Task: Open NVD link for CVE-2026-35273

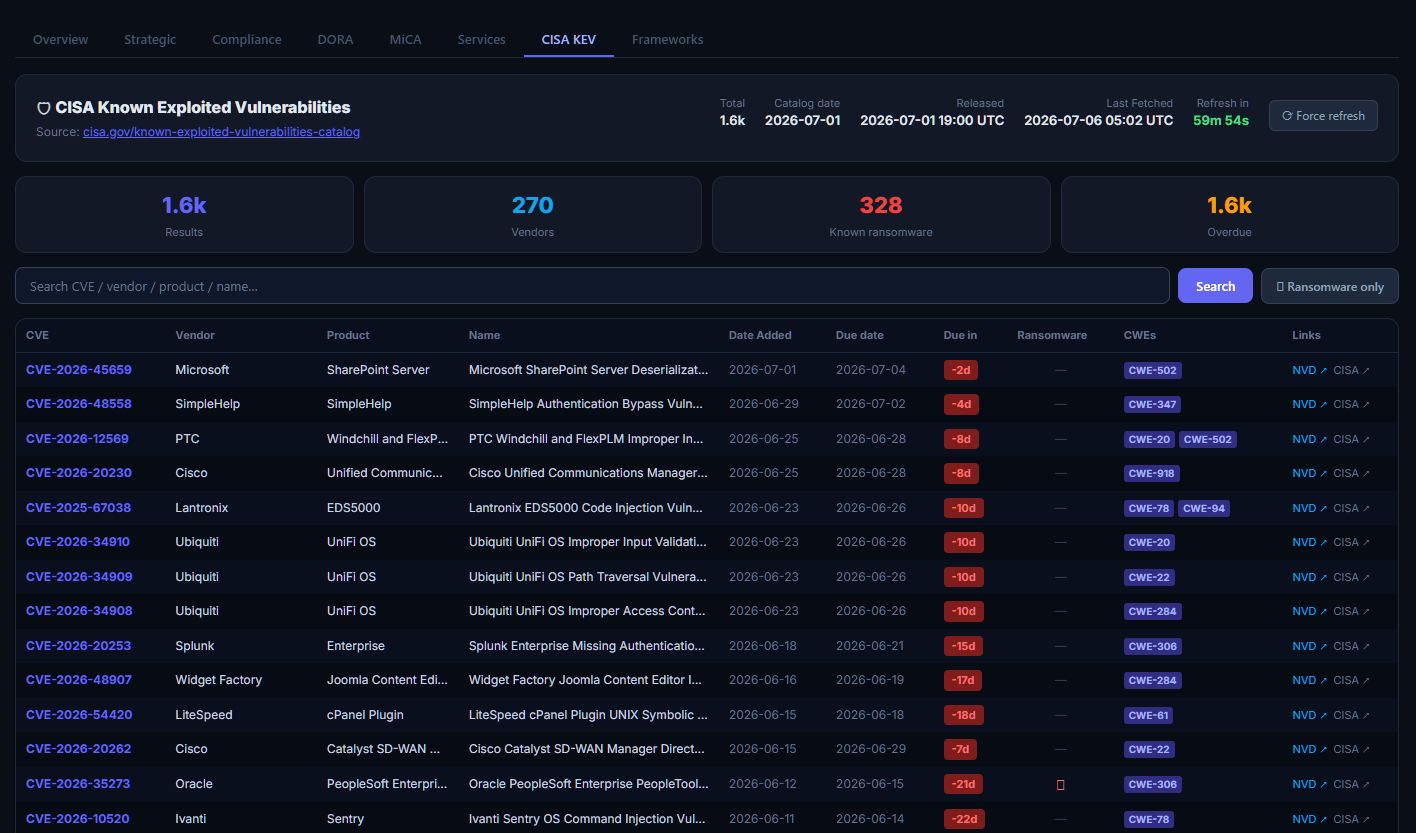Action: point(1309,784)
